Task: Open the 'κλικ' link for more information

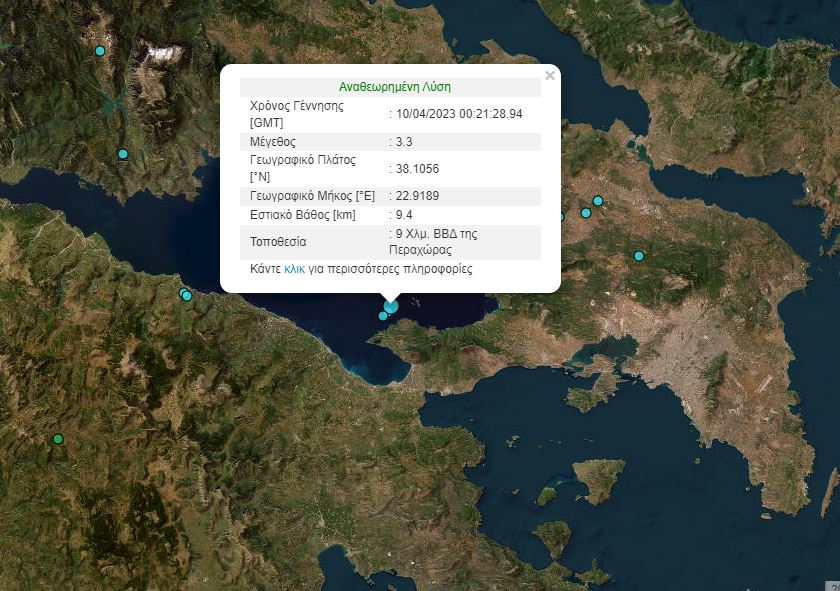Action: [x=295, y=269]
